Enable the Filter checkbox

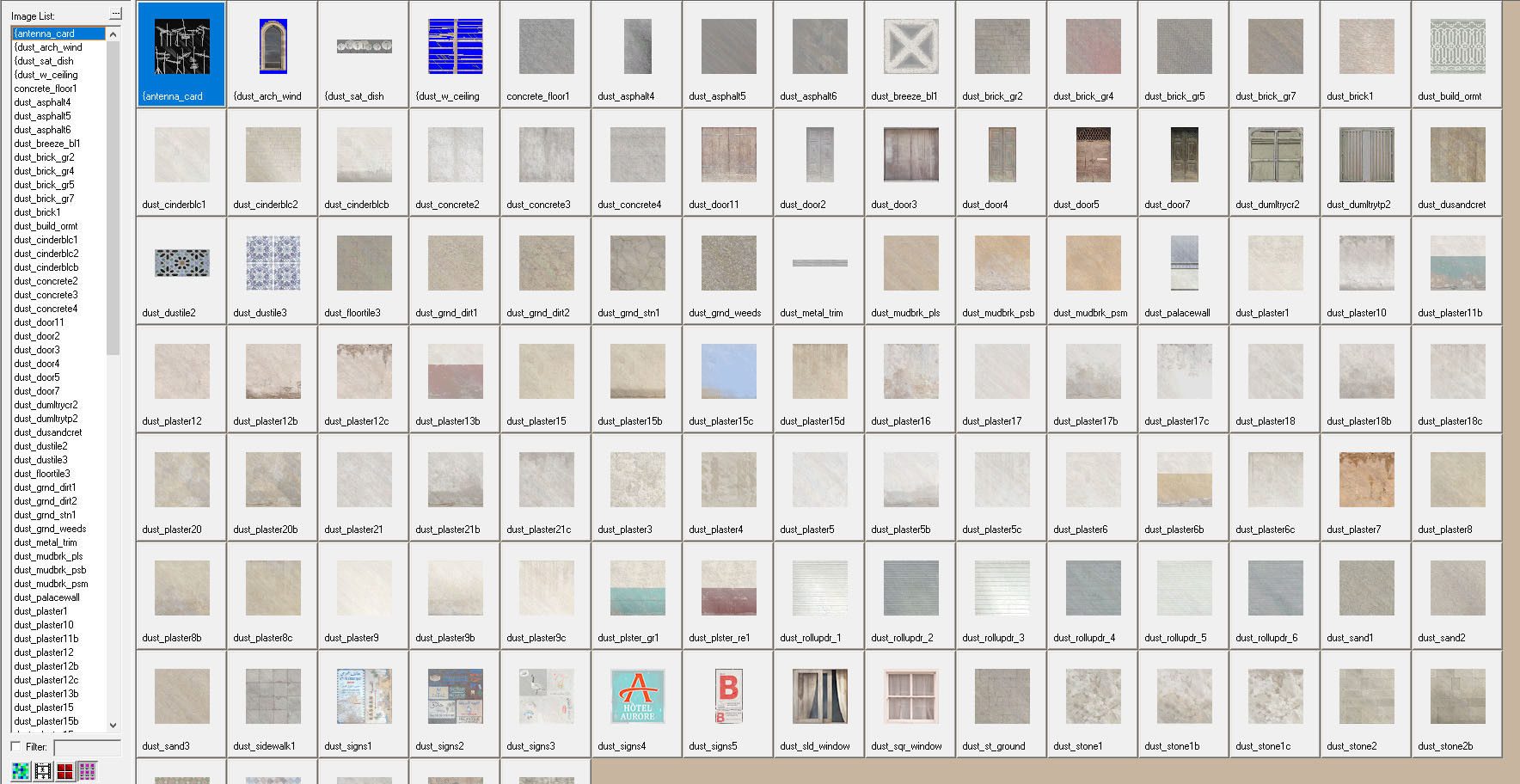click(15, 746)
